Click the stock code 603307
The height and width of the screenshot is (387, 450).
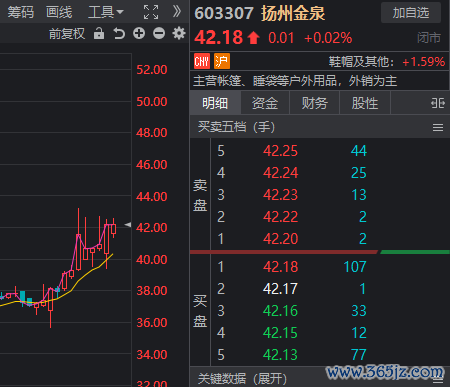(x=224, y=13)
